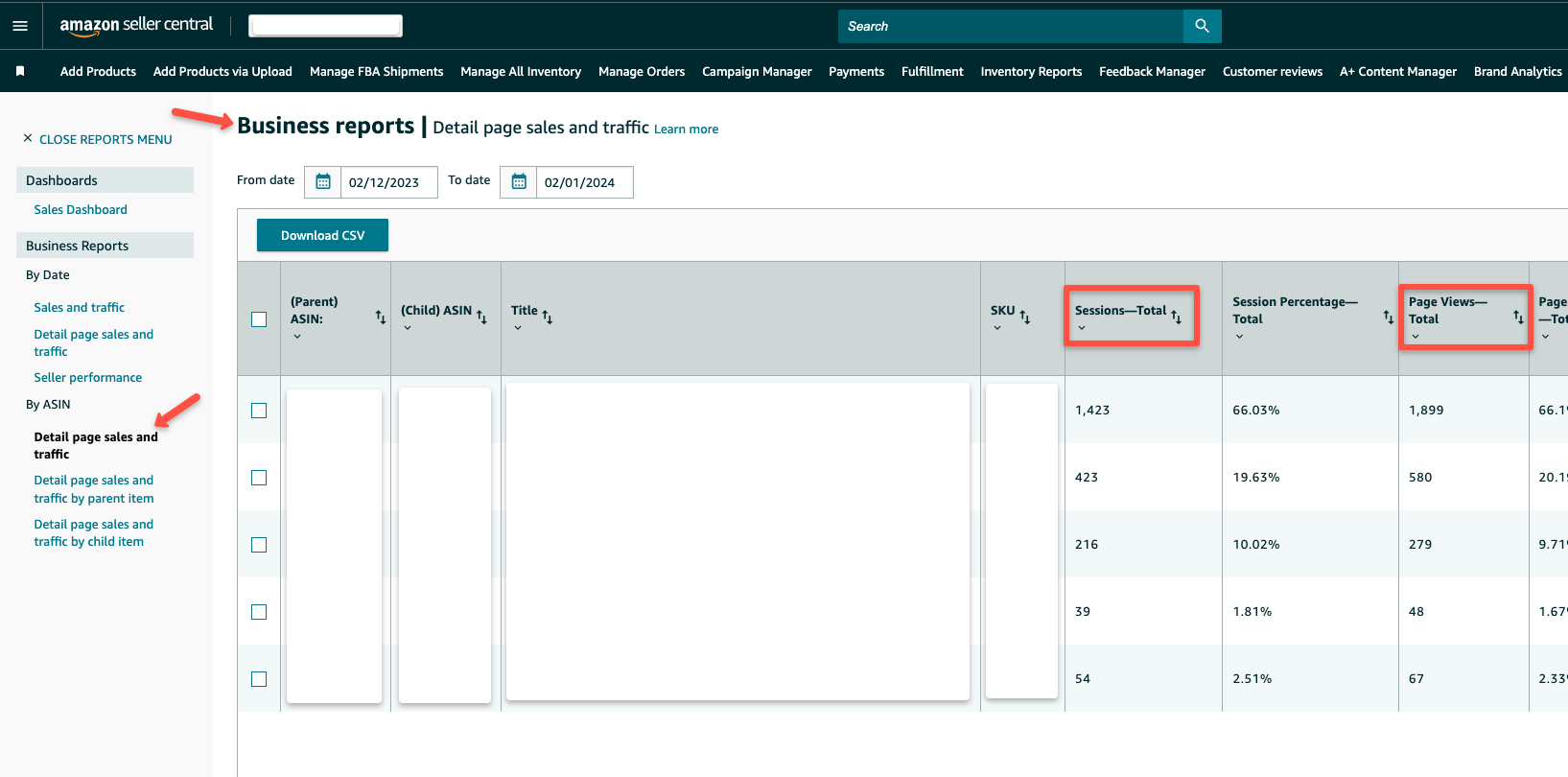Click the From date field 02/12/2023
1568x777 pixels.
(388, 182)
